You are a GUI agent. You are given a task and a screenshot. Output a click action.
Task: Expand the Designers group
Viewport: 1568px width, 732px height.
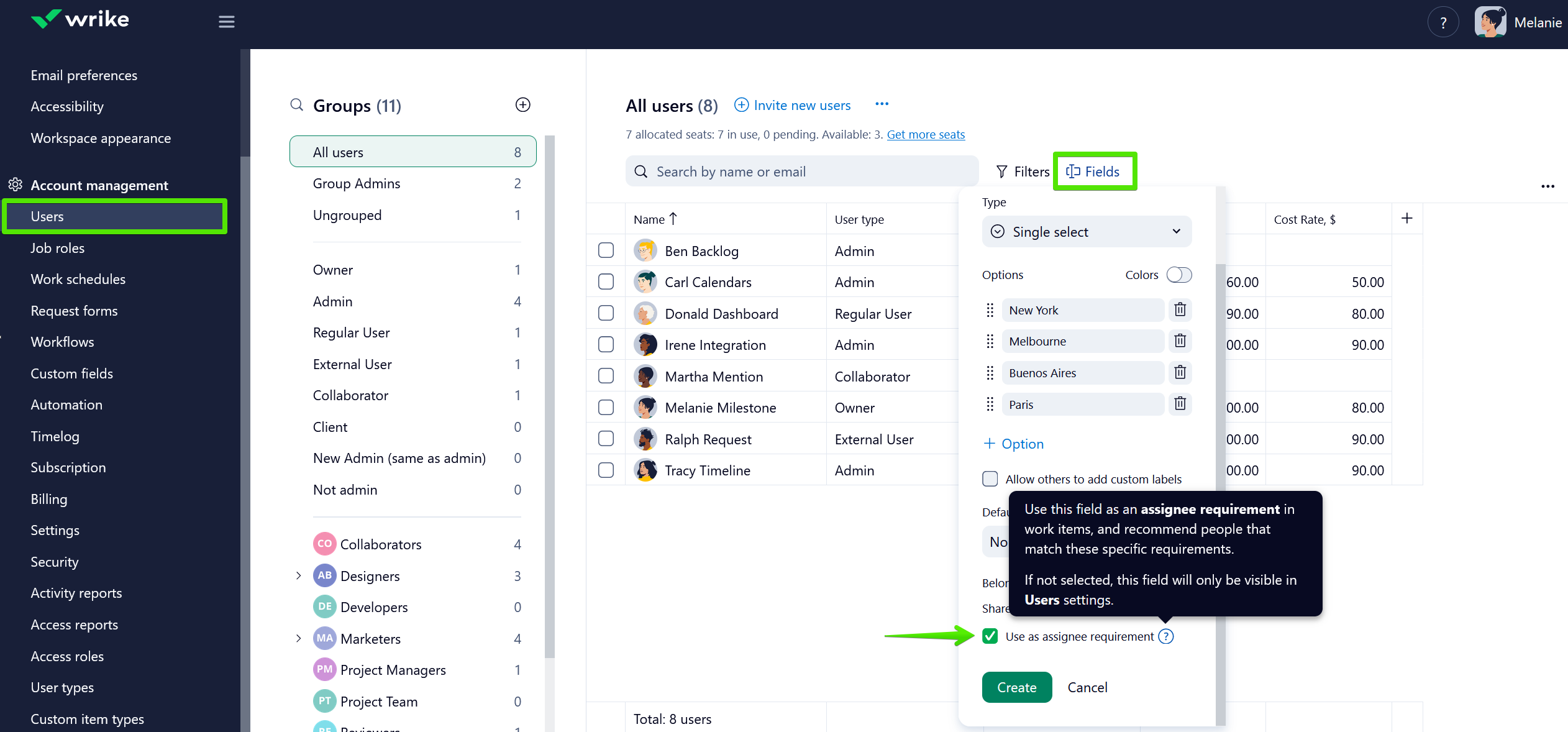click(299, 576)
